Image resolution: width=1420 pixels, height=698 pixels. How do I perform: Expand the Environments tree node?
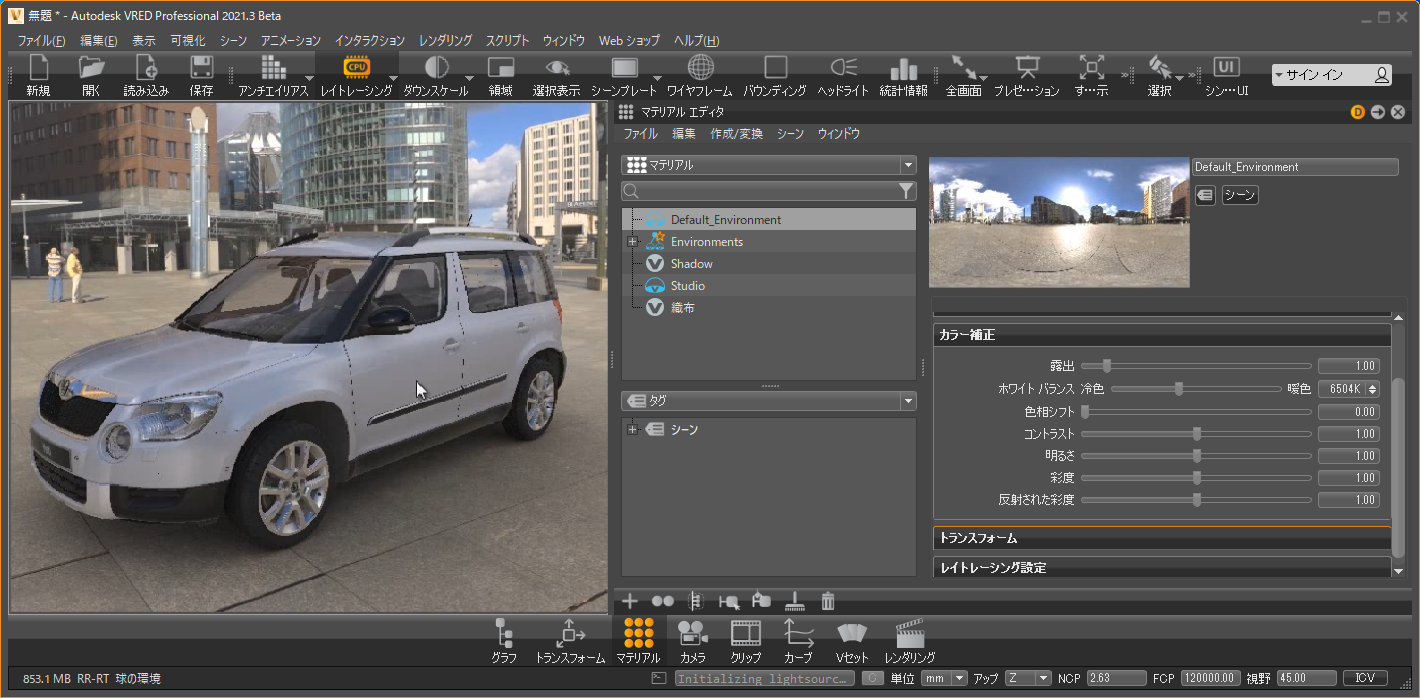coord(632,242)
